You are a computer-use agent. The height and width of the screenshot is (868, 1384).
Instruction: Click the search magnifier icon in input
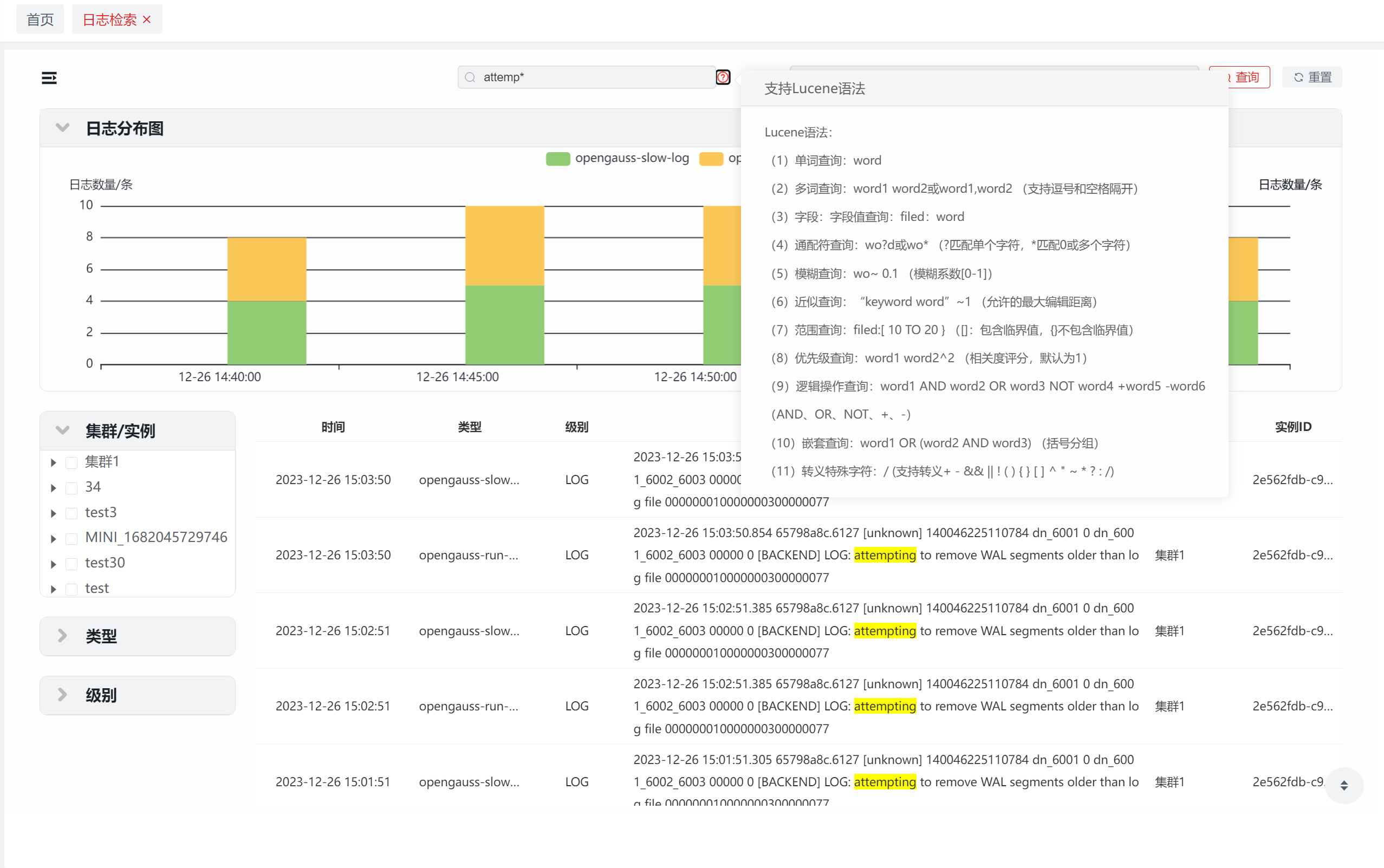point(470,77)
